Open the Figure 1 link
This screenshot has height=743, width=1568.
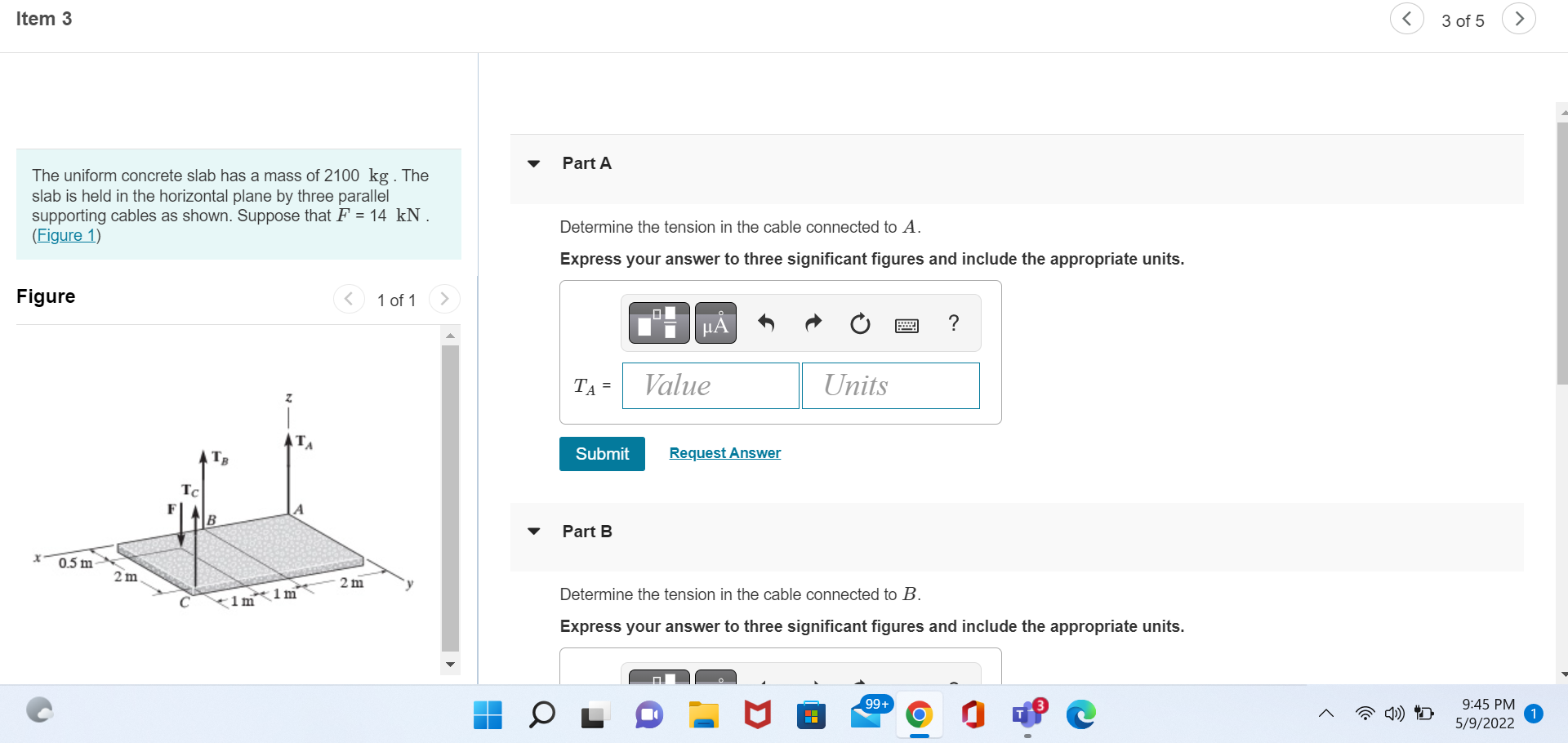(x=66, y=235)
